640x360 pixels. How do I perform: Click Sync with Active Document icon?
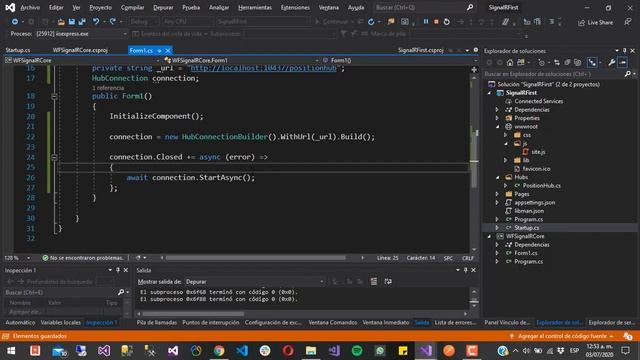coord(557,62)
